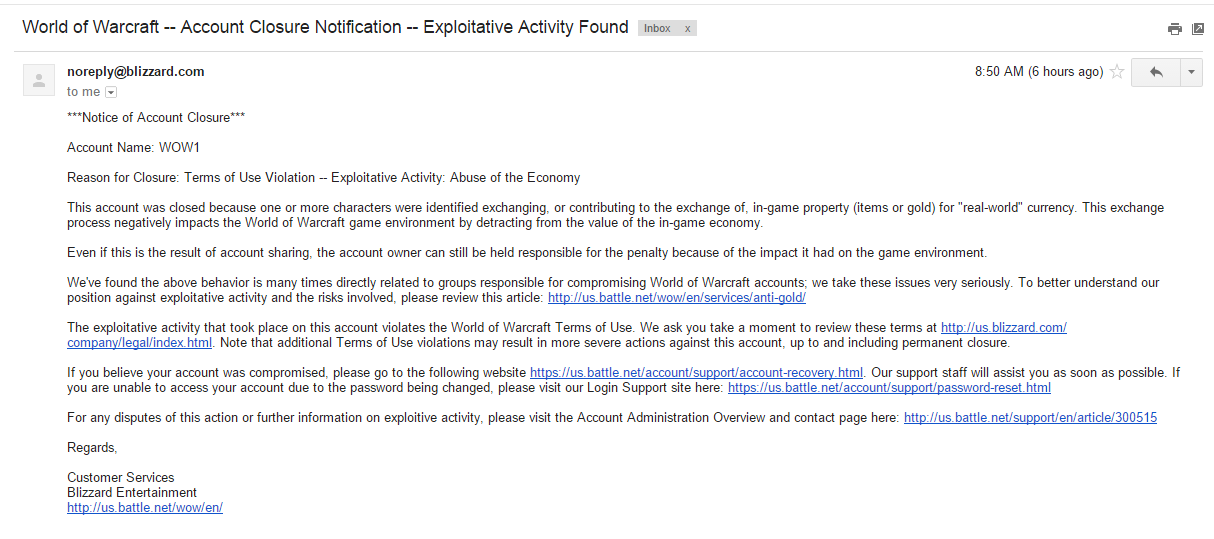
Task: Click the email subject line heading
Action: click(x=325, y=27)
